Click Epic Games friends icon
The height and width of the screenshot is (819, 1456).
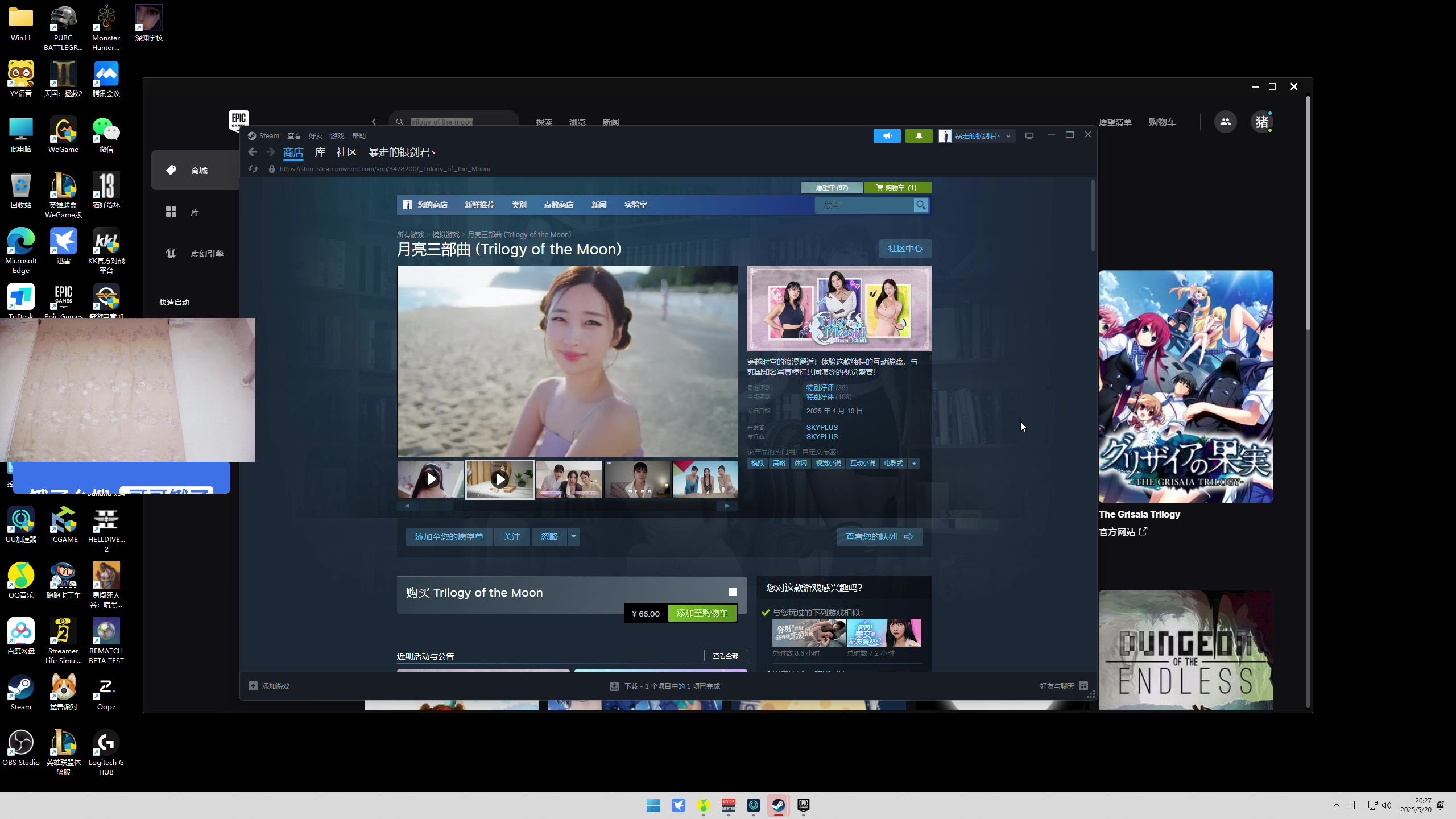pyautogui.click(x=1225, y=122)
